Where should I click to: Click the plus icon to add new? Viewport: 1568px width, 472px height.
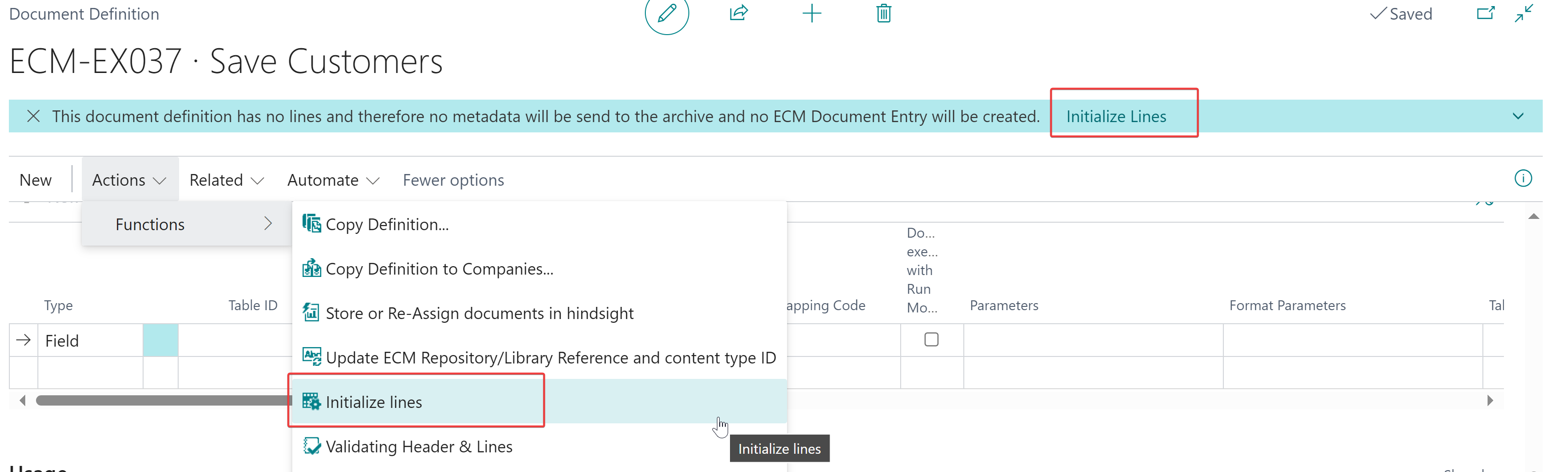click(811, 14)
